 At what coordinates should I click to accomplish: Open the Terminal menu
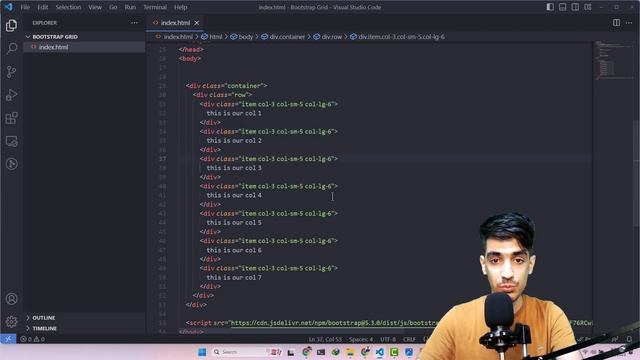coord(155,7)
